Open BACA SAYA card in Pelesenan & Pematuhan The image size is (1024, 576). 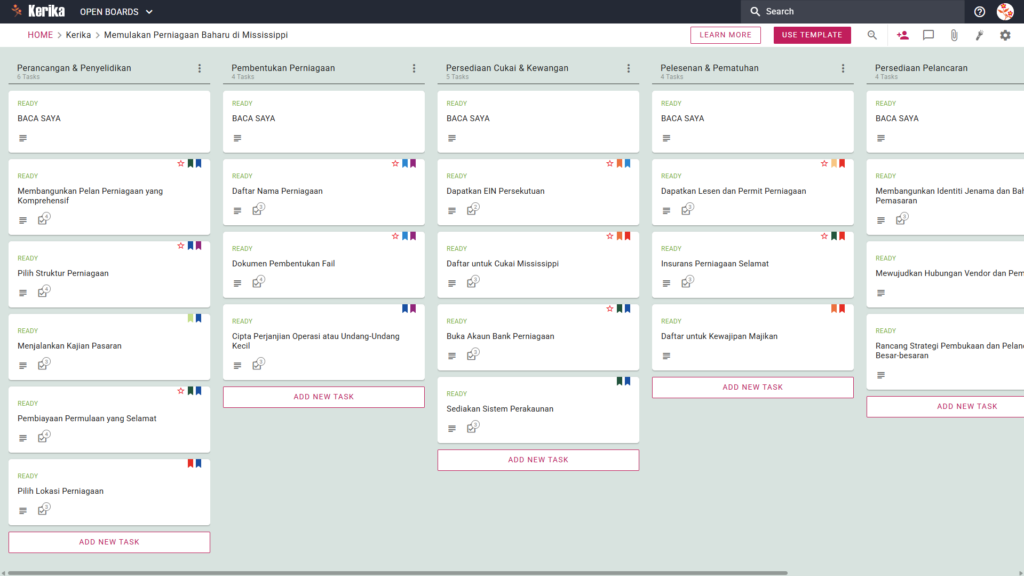point(752,121)
